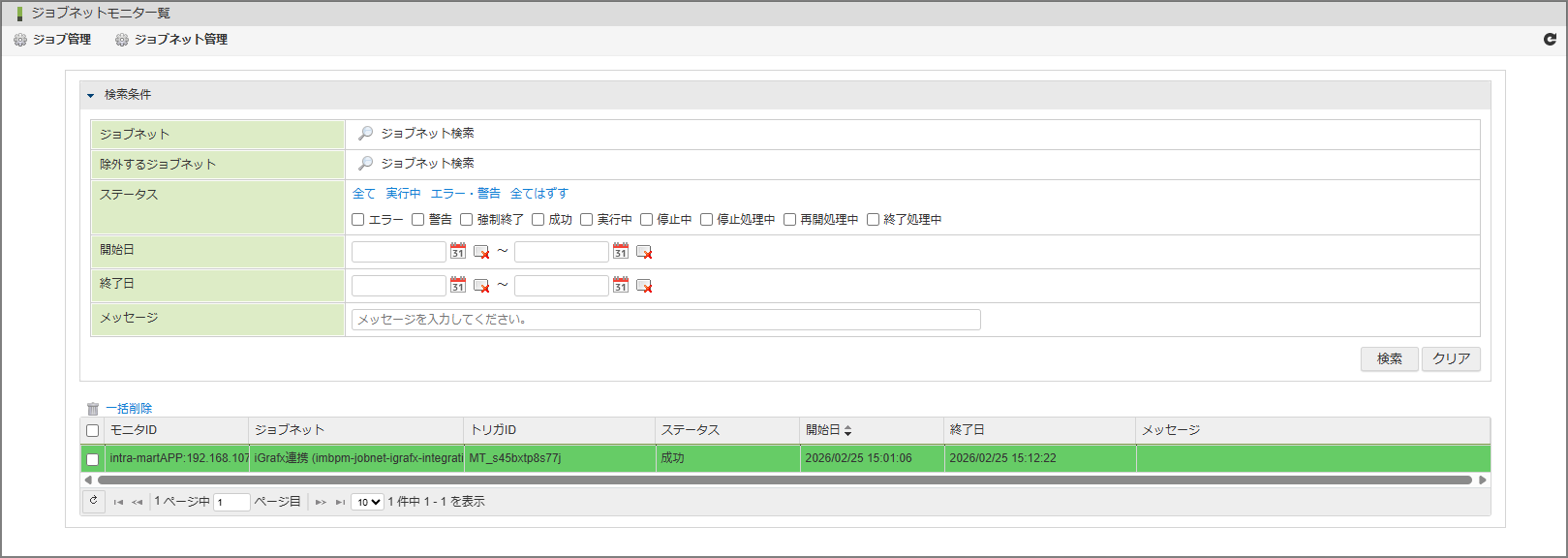
Task: Click the メッセージ input field
Action: [666, 320]
